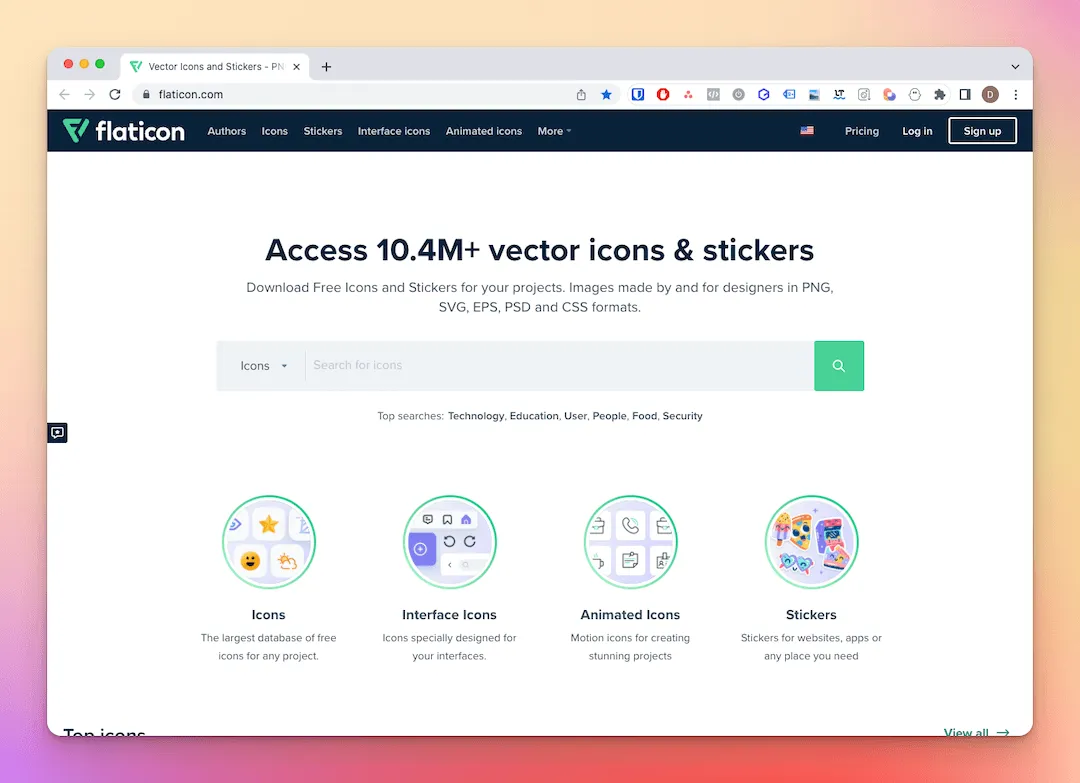The height and width of the screenshot is (783, 1080).
Task: Open the Animated icons nav item
Action: [x=484, y=131]
